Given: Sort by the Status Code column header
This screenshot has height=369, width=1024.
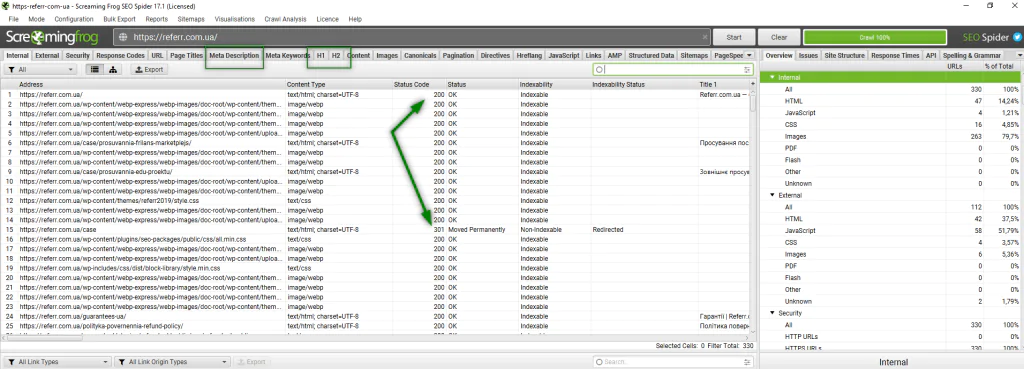Looking at the screenshot, I should (x=418, y=84).
